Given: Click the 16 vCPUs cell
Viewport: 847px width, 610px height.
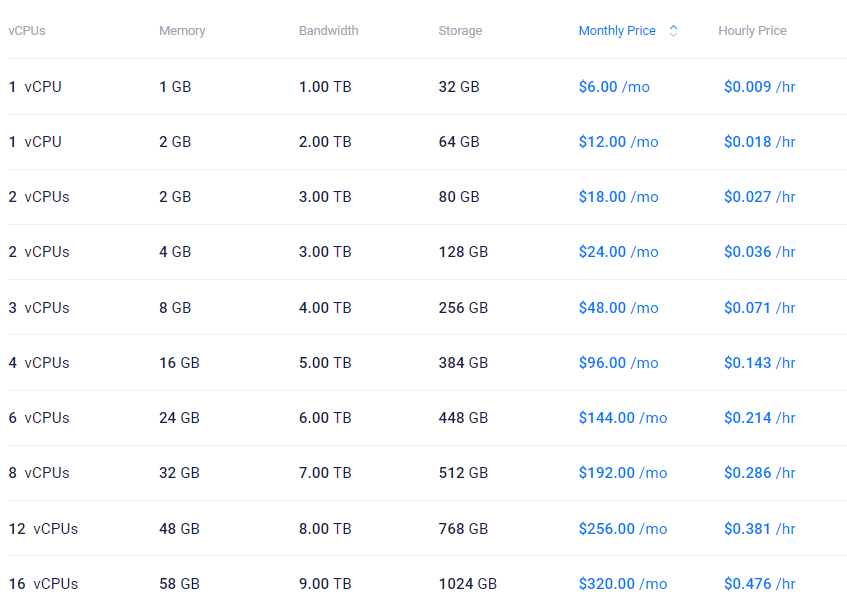Looking at the screenshot, I should 43,584.
